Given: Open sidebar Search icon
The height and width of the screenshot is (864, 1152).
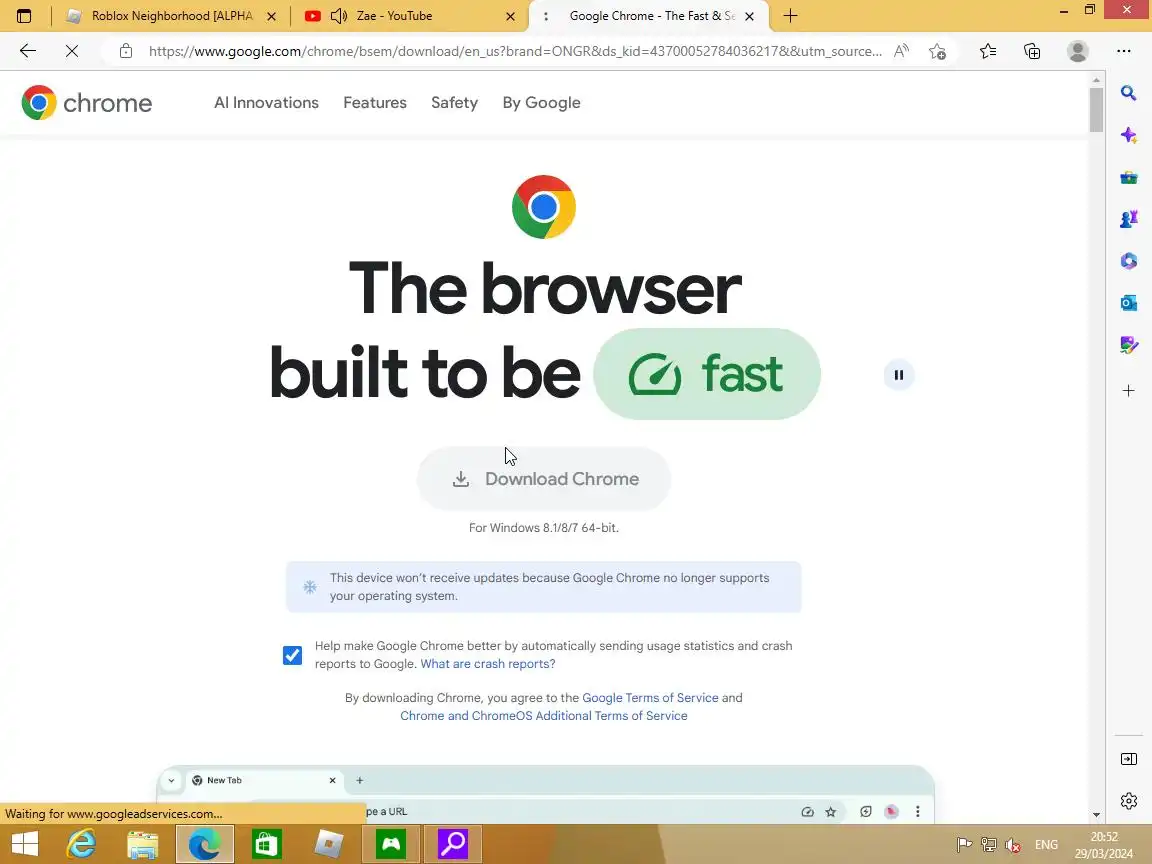Looking at the screenshot, I should pyautogui.click(x=1128, y=93).
